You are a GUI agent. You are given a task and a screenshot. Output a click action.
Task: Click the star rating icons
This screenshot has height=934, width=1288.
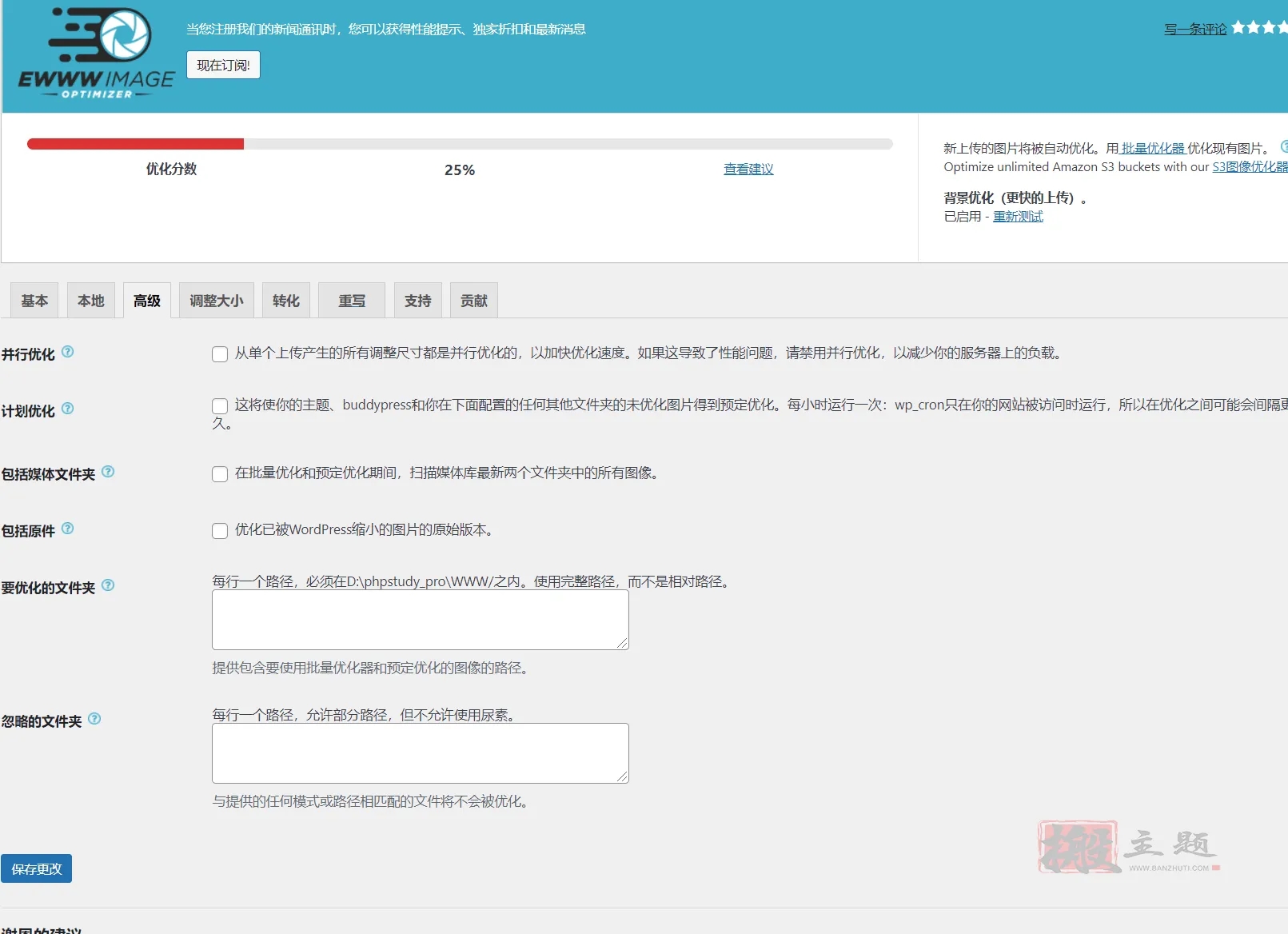coord(1259,28)
